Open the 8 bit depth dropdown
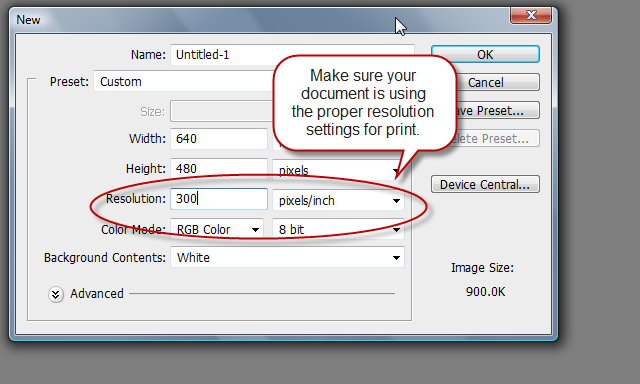Image resolution: width=640 pixels, height=384 pixels. pos(338,229)
